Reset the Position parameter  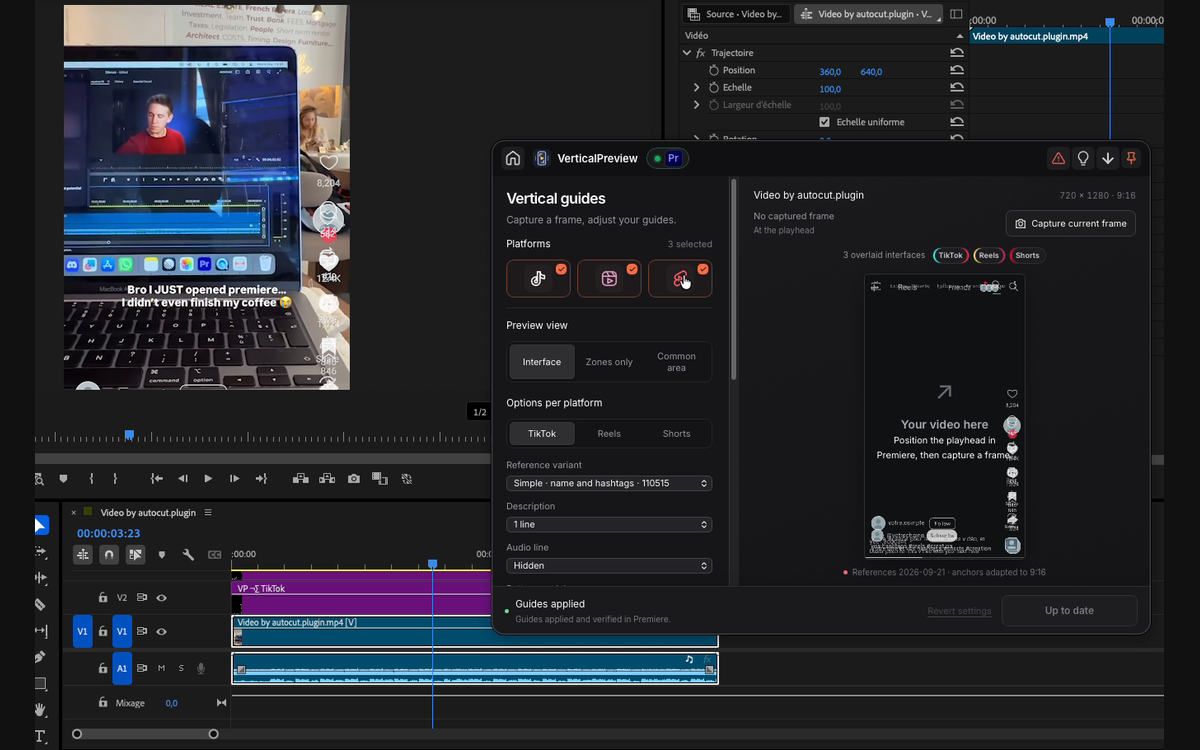(957, 71)
